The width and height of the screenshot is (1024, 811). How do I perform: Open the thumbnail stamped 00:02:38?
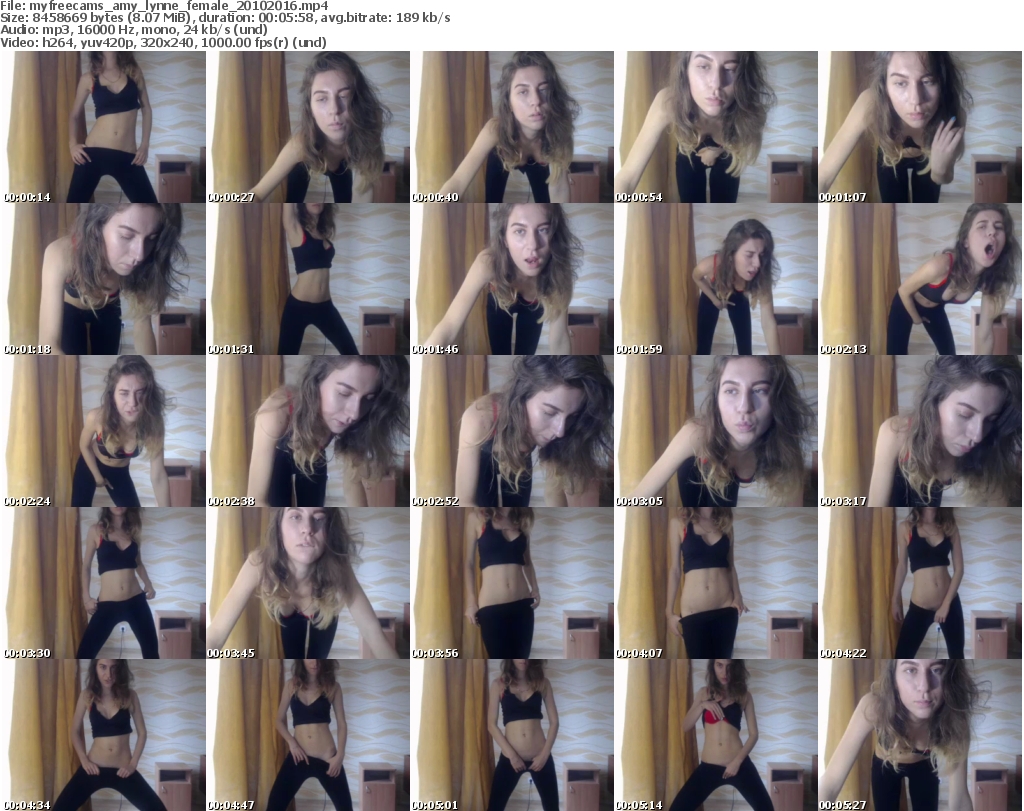[x=308, y=431]
